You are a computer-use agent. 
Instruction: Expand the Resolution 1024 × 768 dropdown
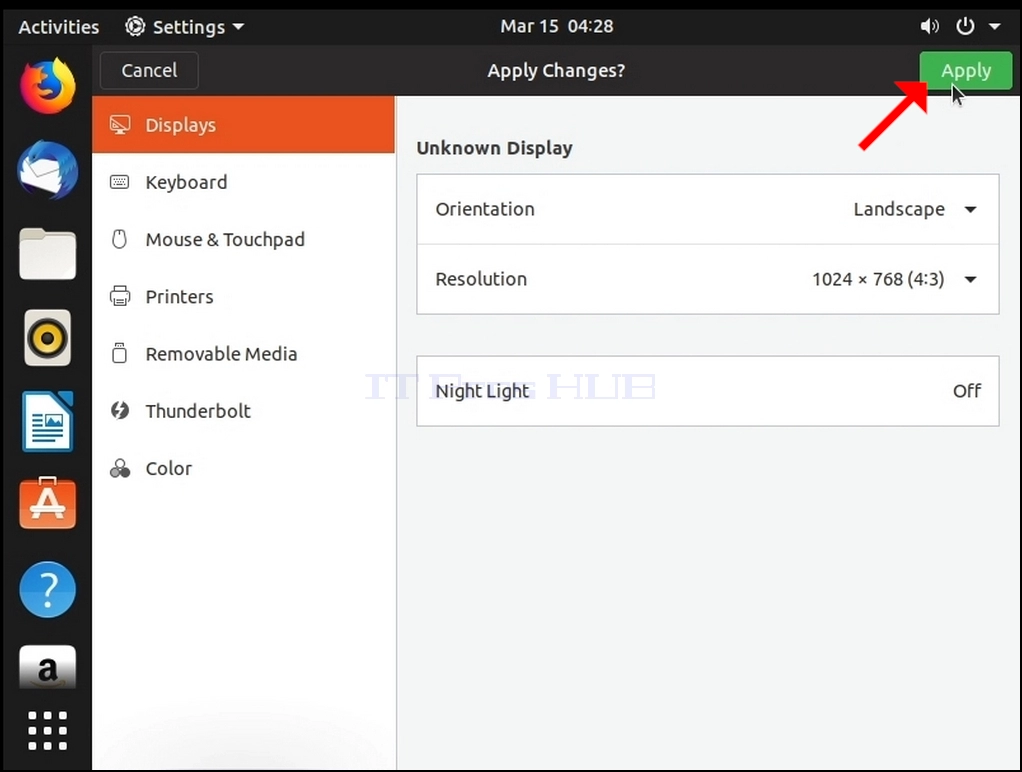pos(894,279)
